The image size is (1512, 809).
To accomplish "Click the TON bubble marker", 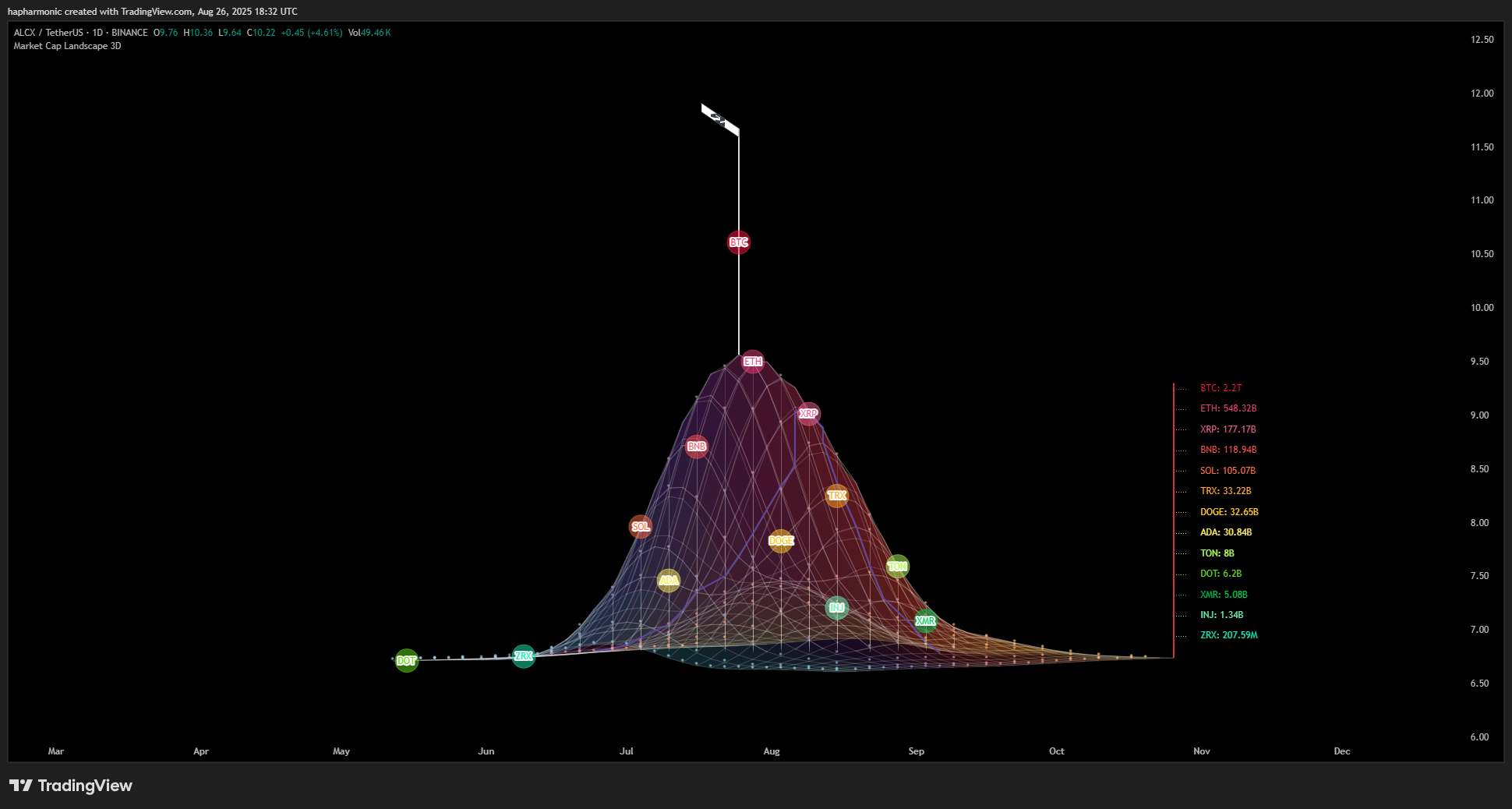I will point(898,567).
